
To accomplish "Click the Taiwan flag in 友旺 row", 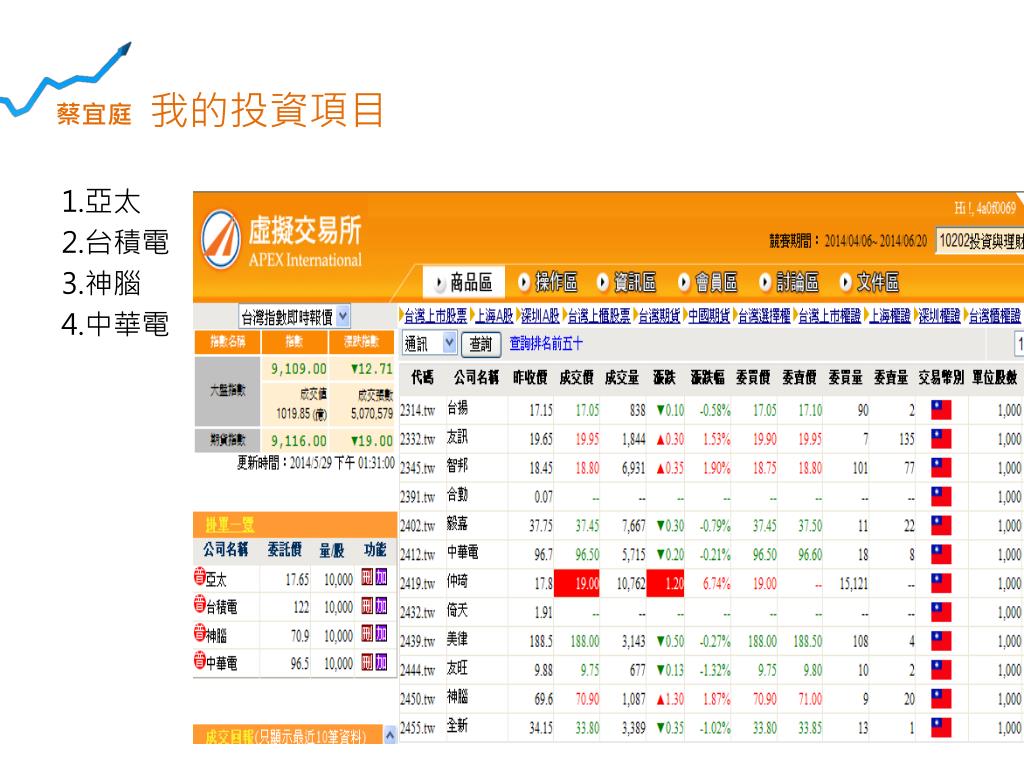I will click(941, 670).
